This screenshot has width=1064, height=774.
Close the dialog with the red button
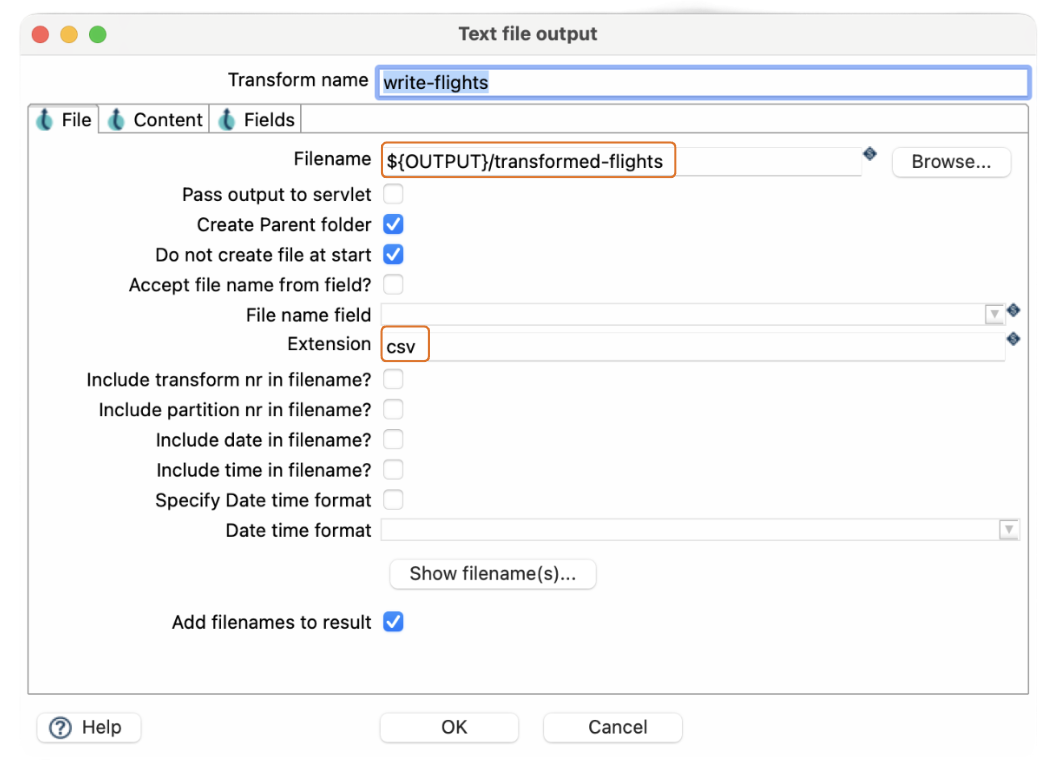tap(41, 34)
